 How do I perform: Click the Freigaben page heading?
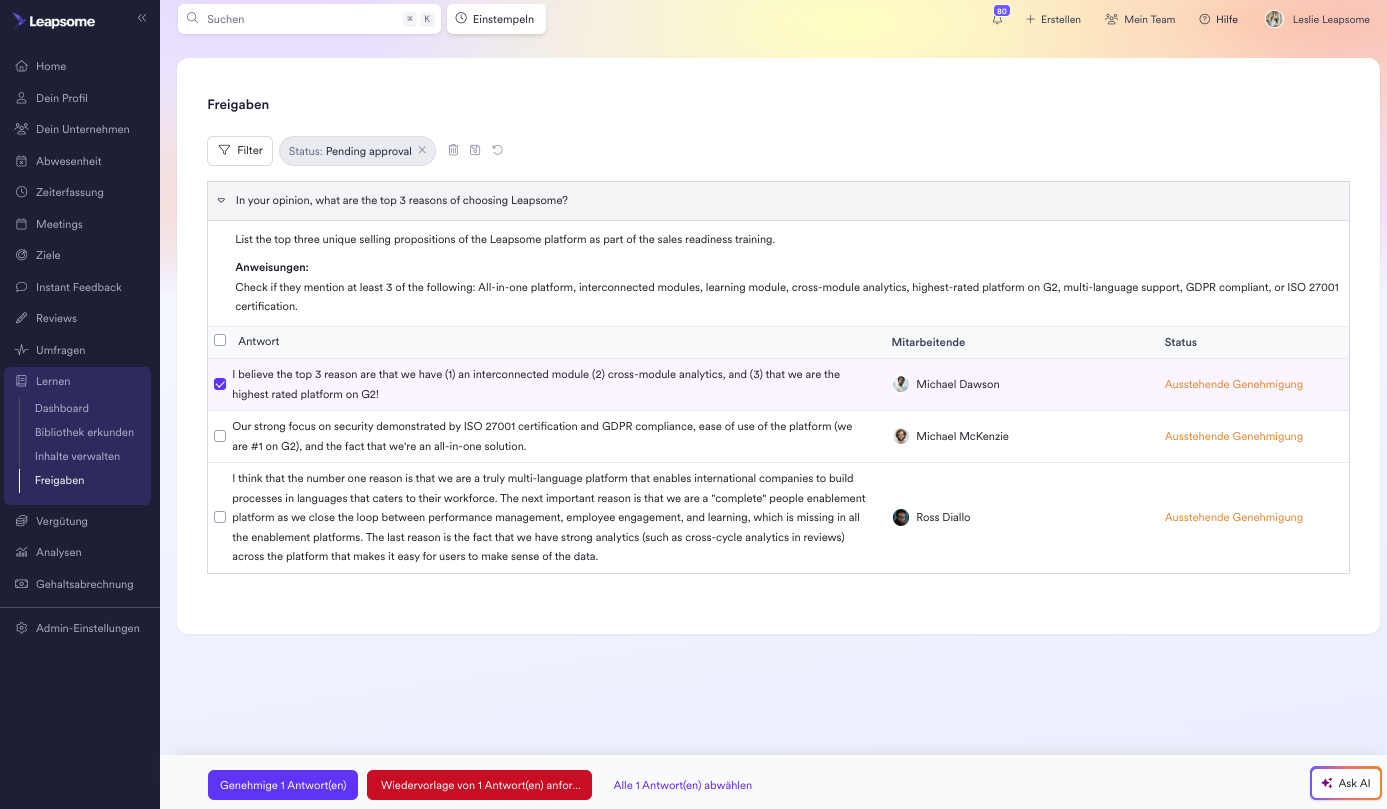coord(238,104)
